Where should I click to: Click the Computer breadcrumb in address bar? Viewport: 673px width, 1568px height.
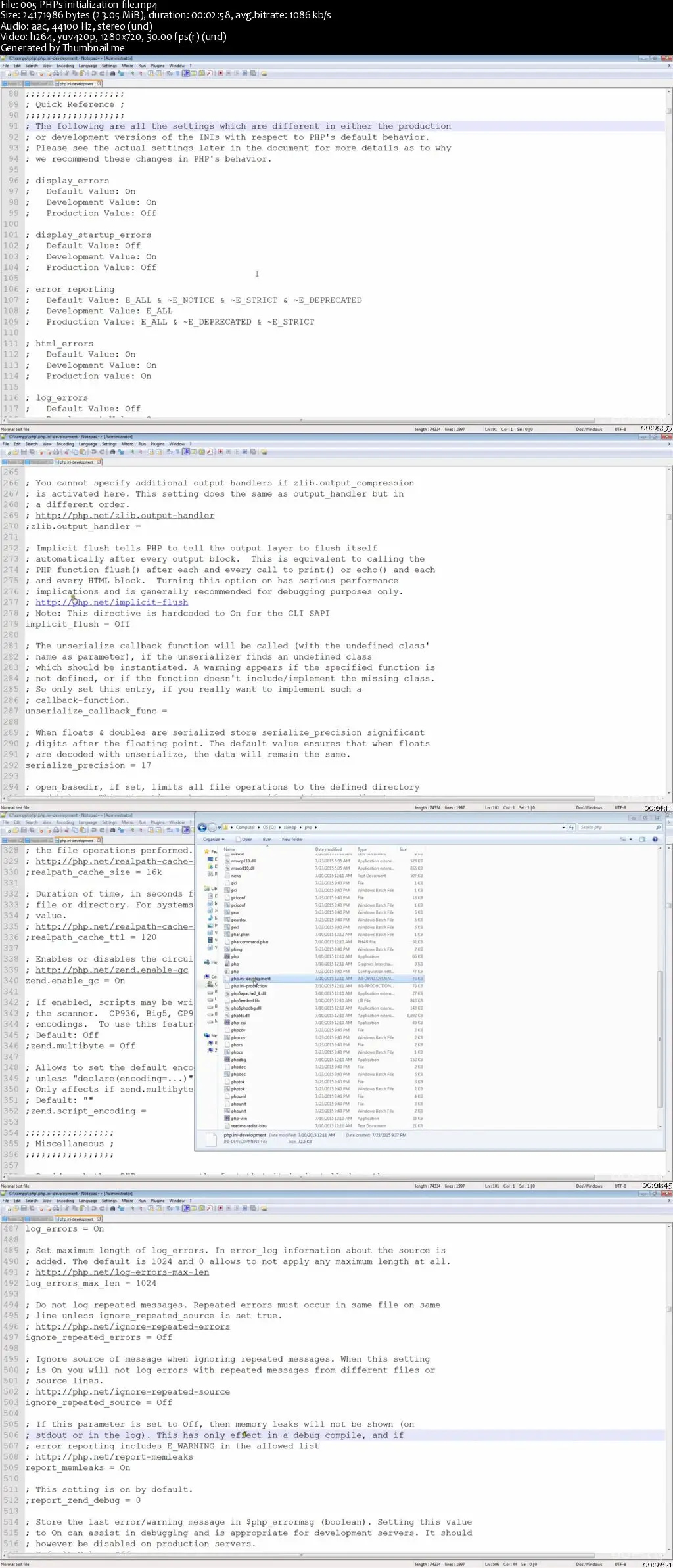tap(245, 828)
